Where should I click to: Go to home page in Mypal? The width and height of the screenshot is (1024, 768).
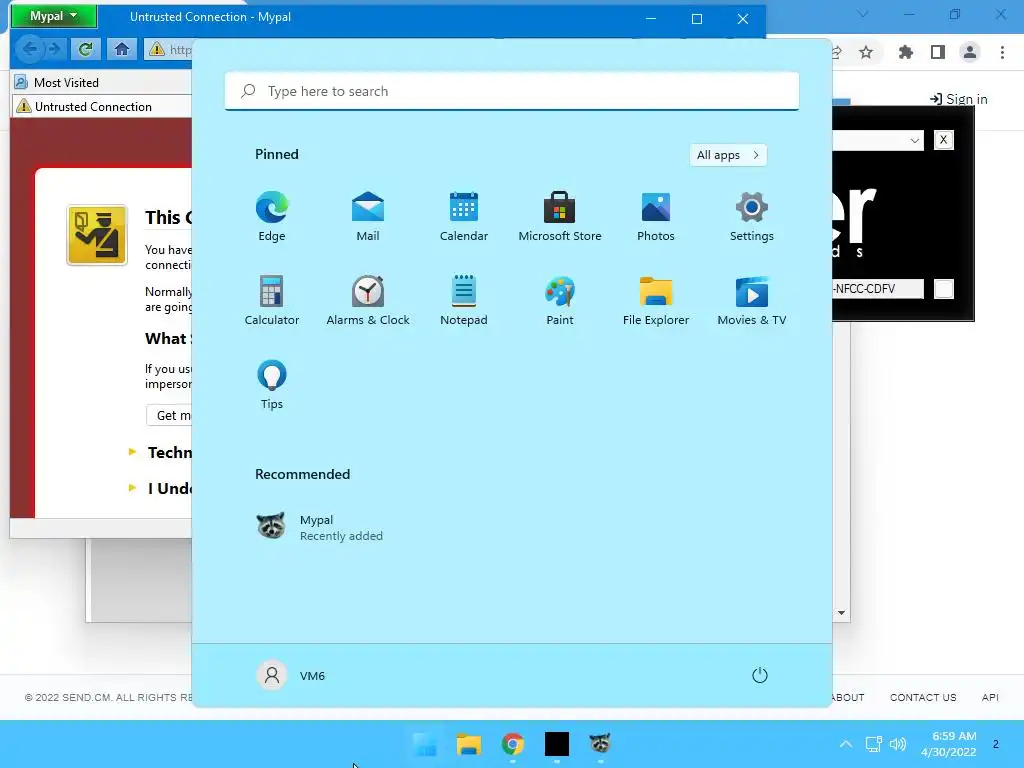[121, 49]
